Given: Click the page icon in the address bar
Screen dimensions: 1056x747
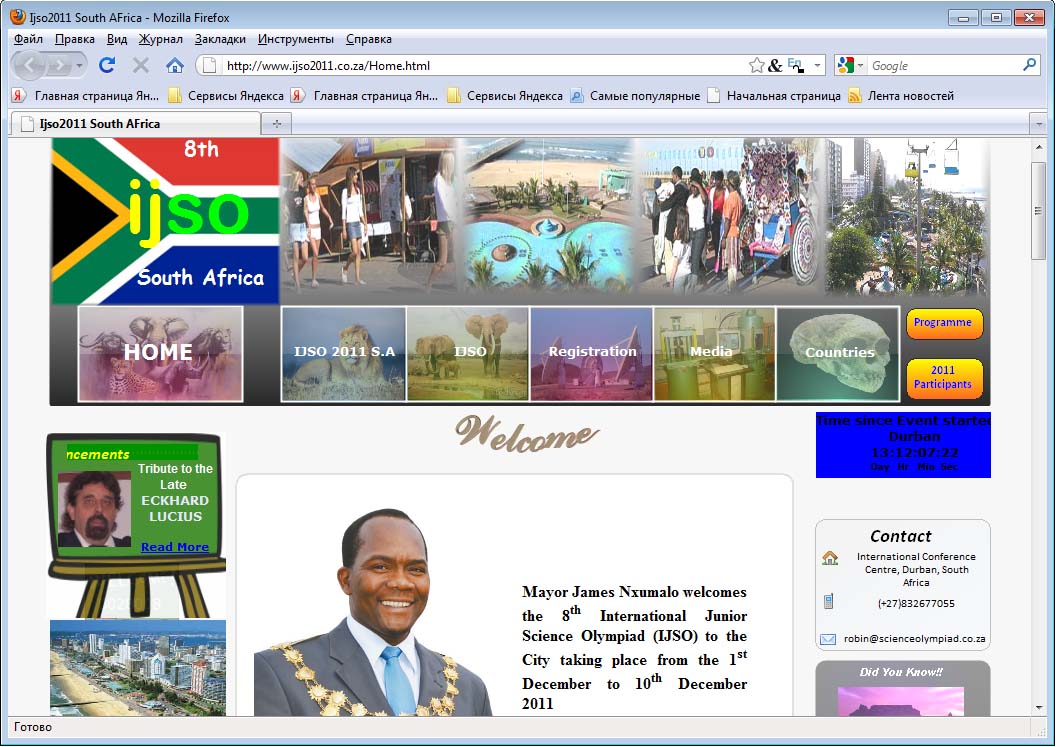Looking at the screenshot, I should (209, 65).
